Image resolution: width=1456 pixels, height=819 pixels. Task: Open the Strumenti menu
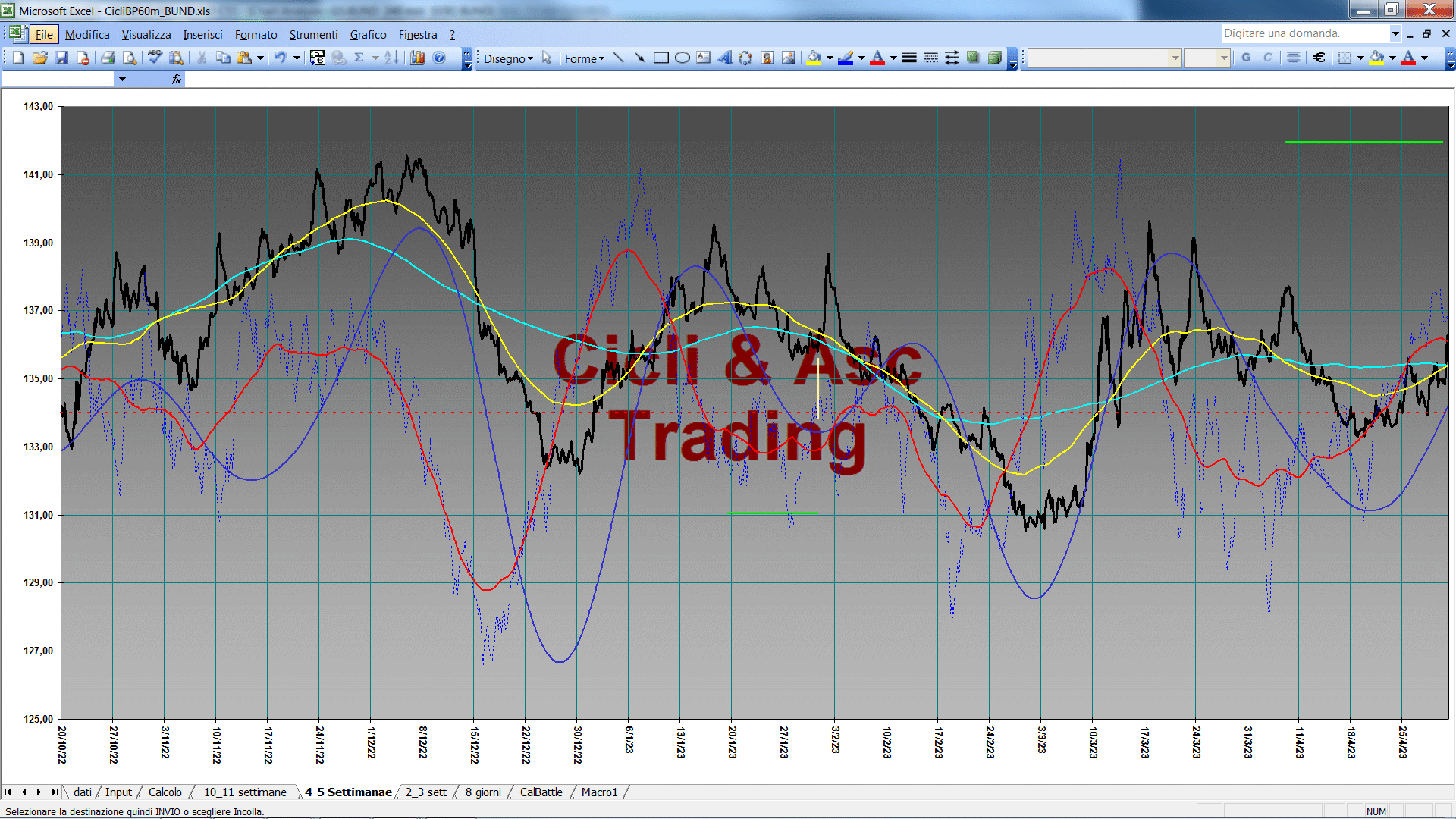pos(313,35)
